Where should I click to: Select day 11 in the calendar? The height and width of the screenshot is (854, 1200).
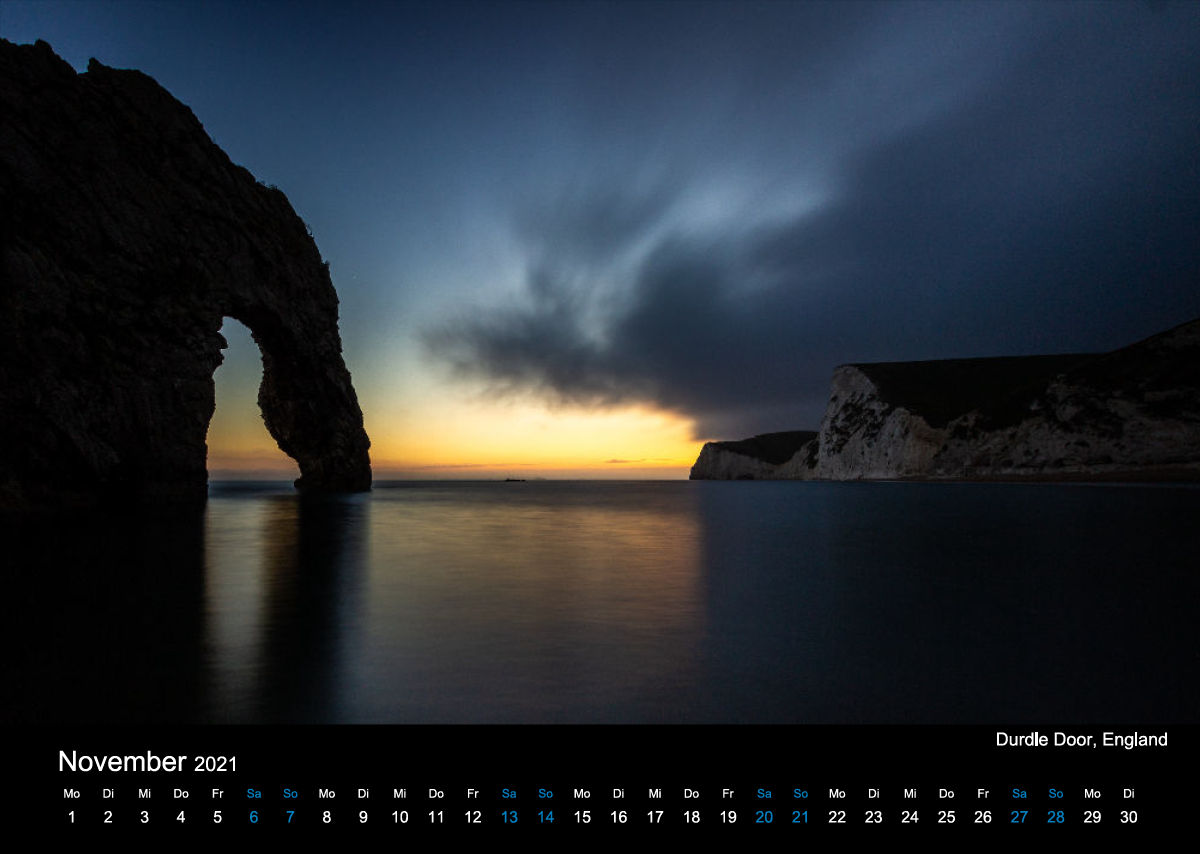[x=436, y=817]
